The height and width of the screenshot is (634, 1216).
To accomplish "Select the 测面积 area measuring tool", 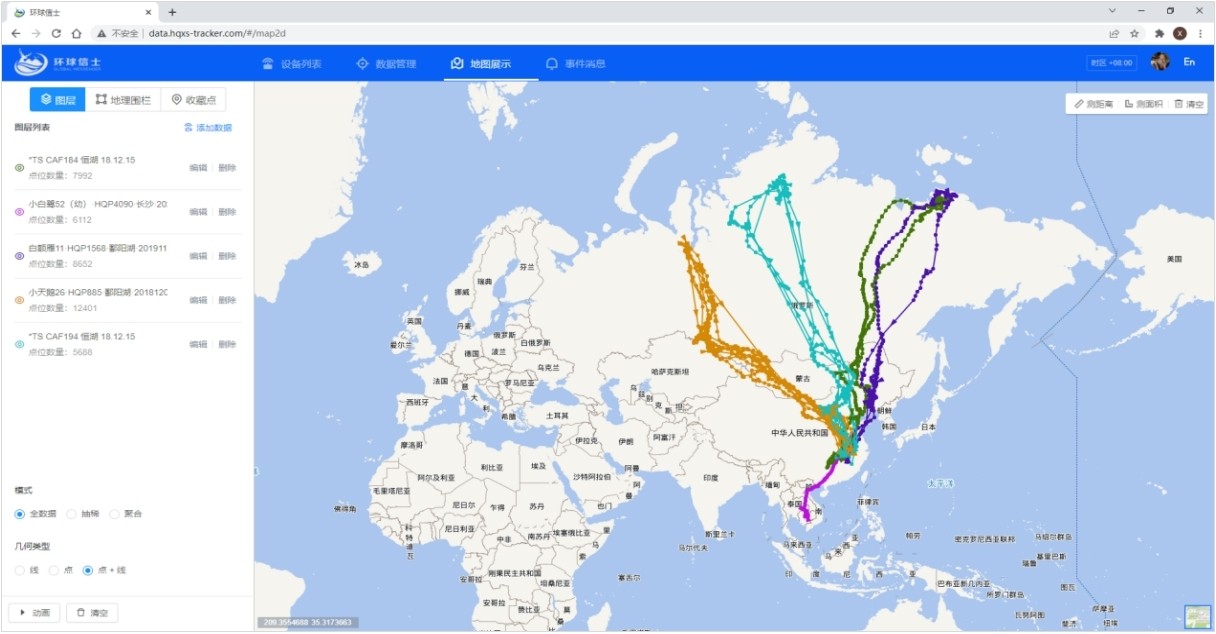I will 1143,104.
